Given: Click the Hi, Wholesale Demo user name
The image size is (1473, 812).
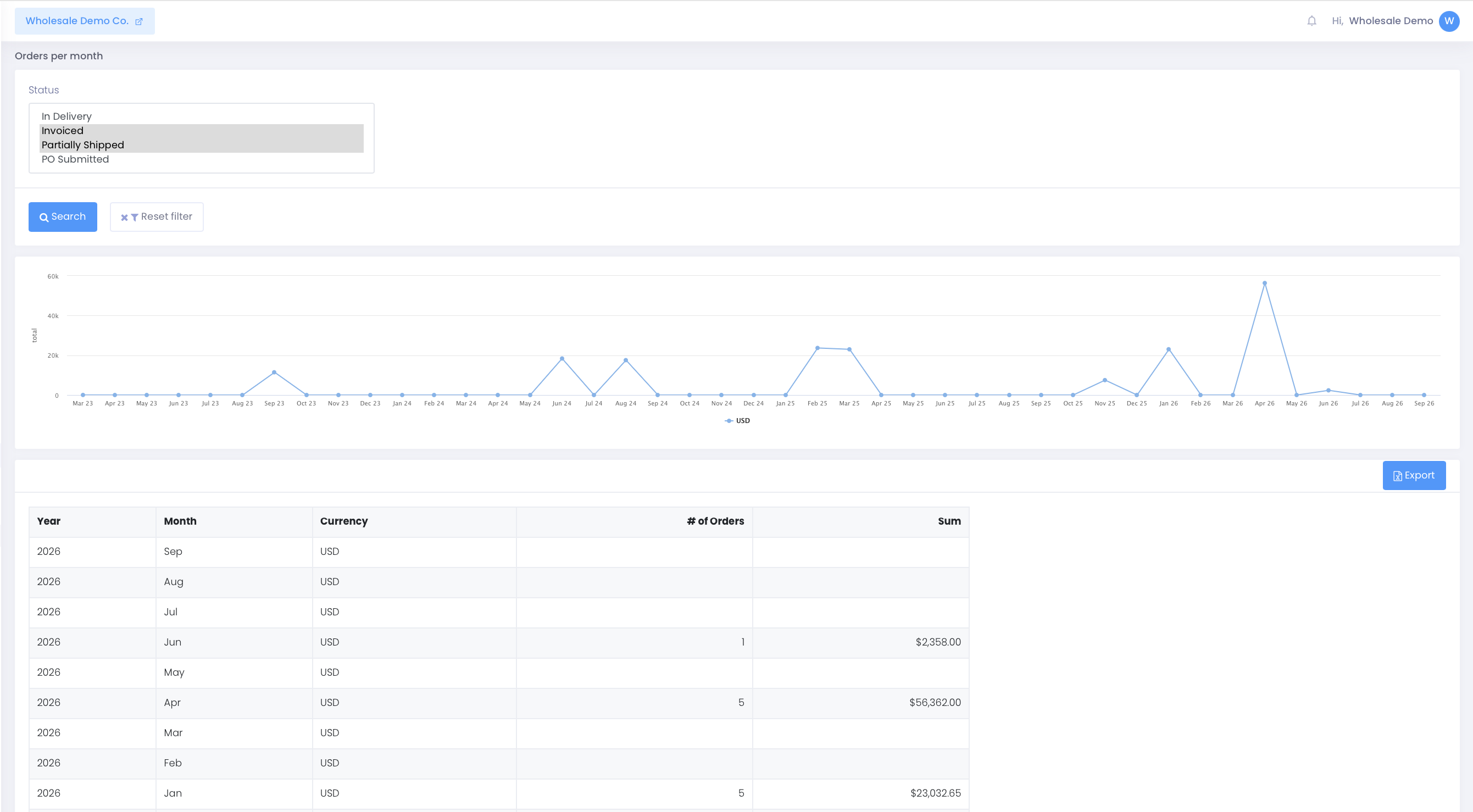Looking at the screenshot, I should click(1382, 21).
